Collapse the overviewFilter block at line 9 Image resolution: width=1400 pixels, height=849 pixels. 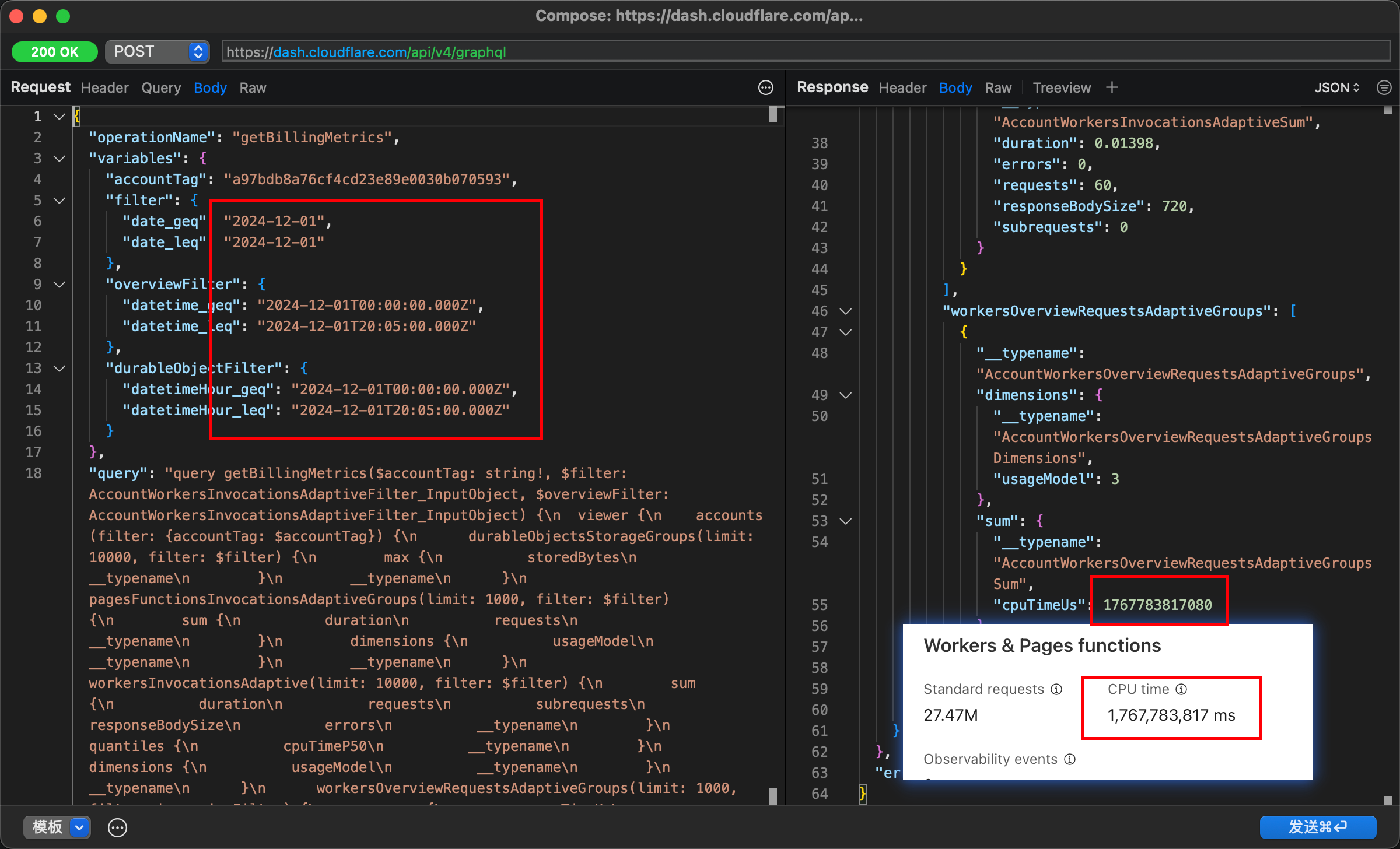point(59,285)
